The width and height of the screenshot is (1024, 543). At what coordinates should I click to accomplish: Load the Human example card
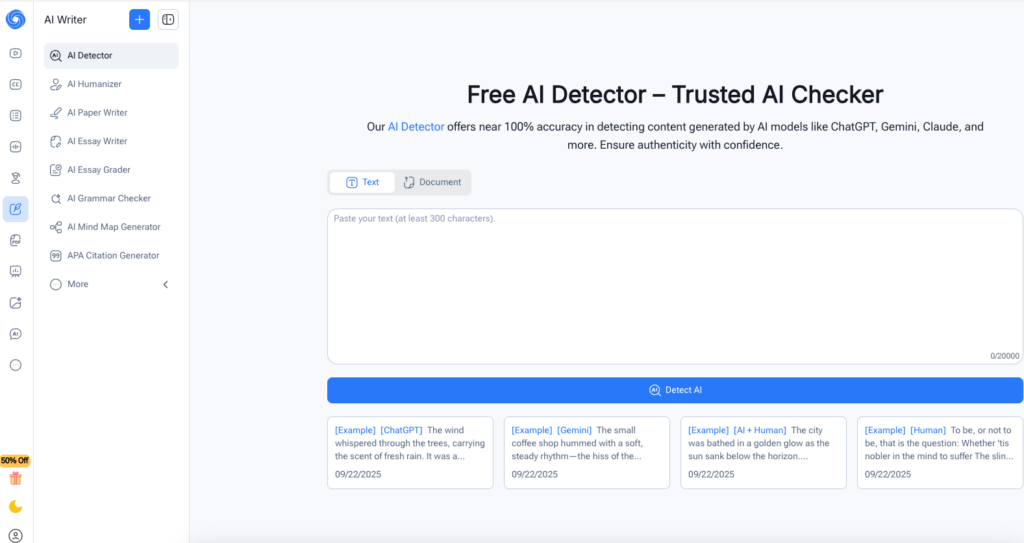point(940,452)
